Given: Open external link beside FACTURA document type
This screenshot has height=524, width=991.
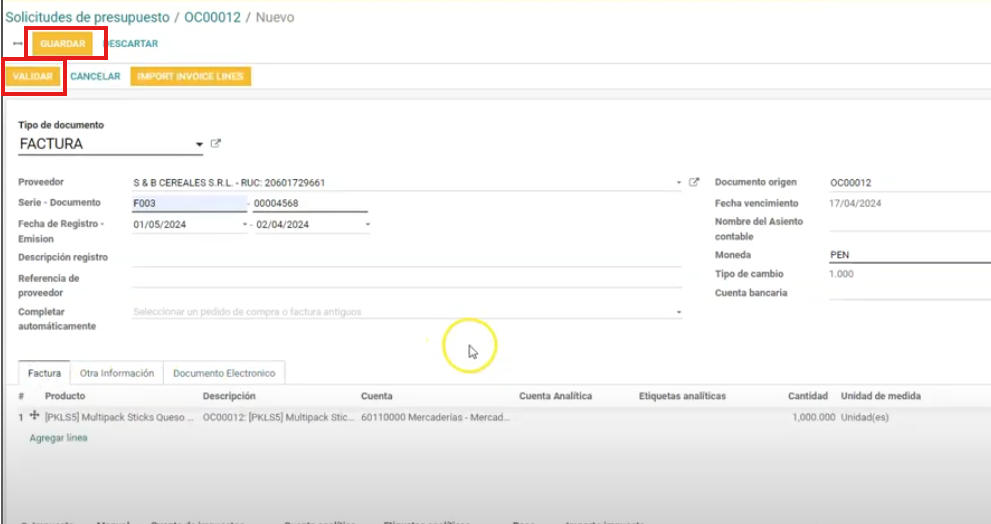Looking at the screenshot, I should [x=216, y=144].
